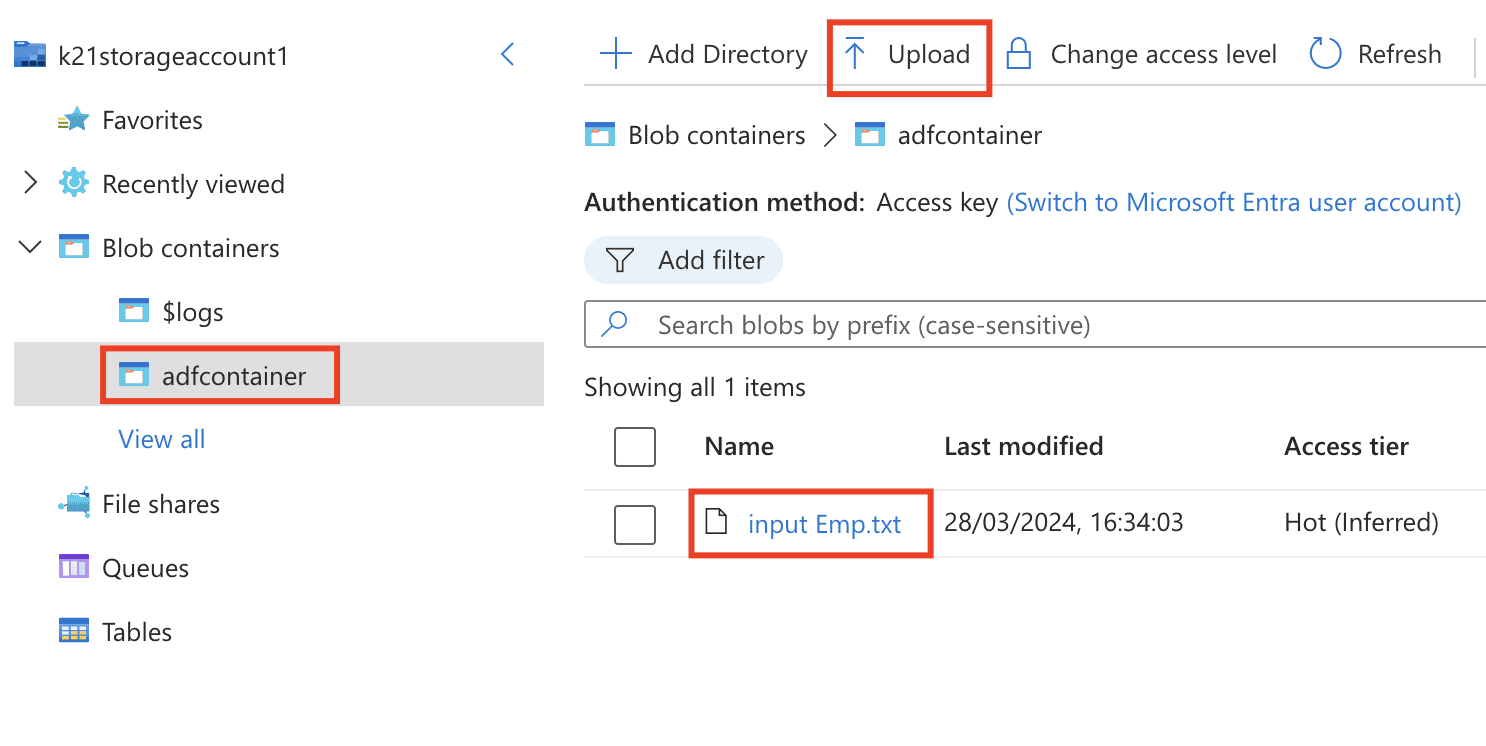Viewport: 1486px width, 746px height.
Task: Select adfcontainer in the sidebar
Action: (x=233, y=376)
